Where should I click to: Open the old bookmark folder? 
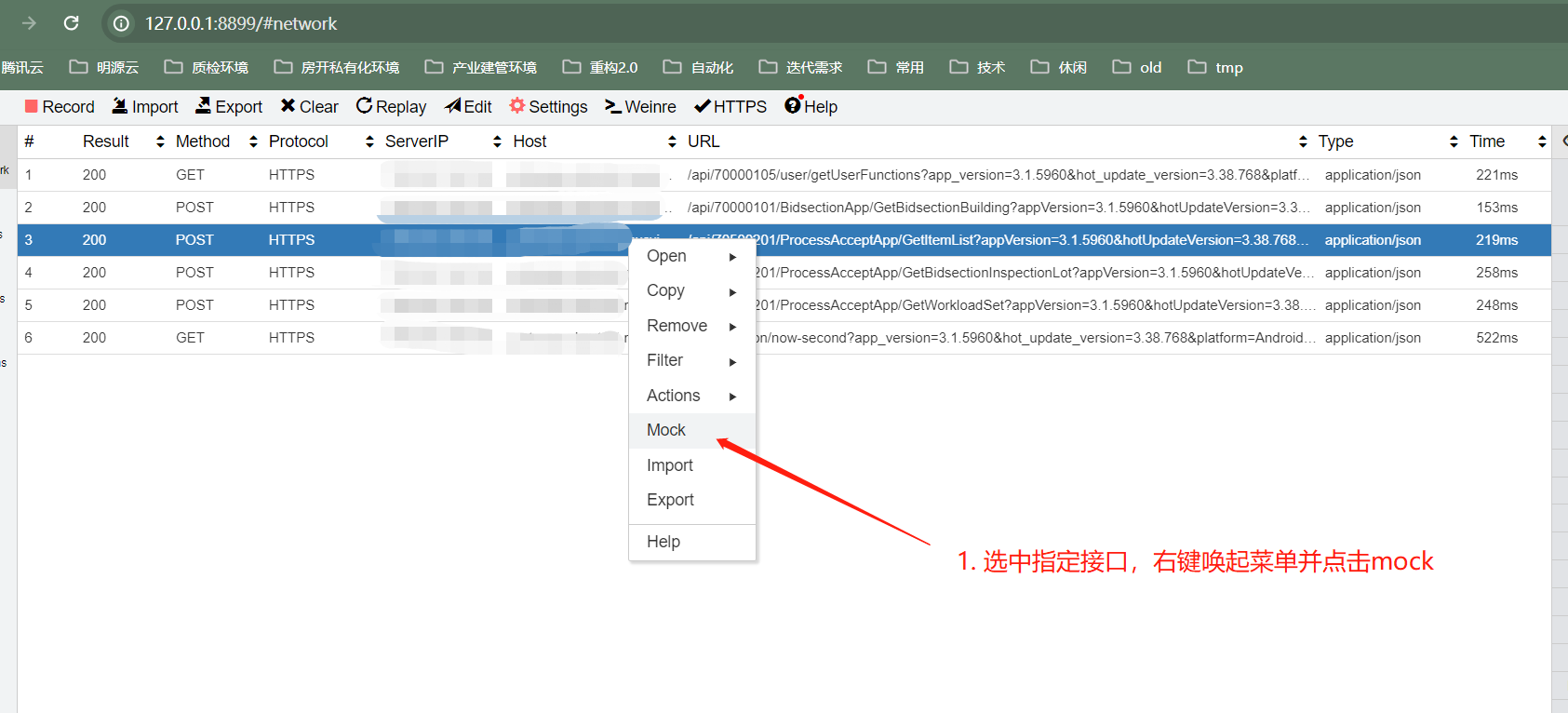tap(1137, 67)
